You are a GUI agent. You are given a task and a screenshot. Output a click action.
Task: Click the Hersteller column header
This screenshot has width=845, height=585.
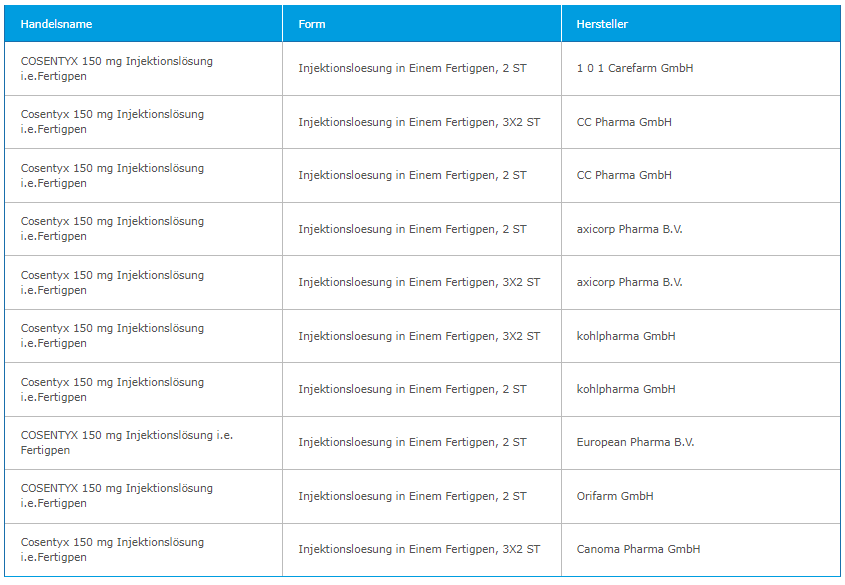tap(602, 24)
